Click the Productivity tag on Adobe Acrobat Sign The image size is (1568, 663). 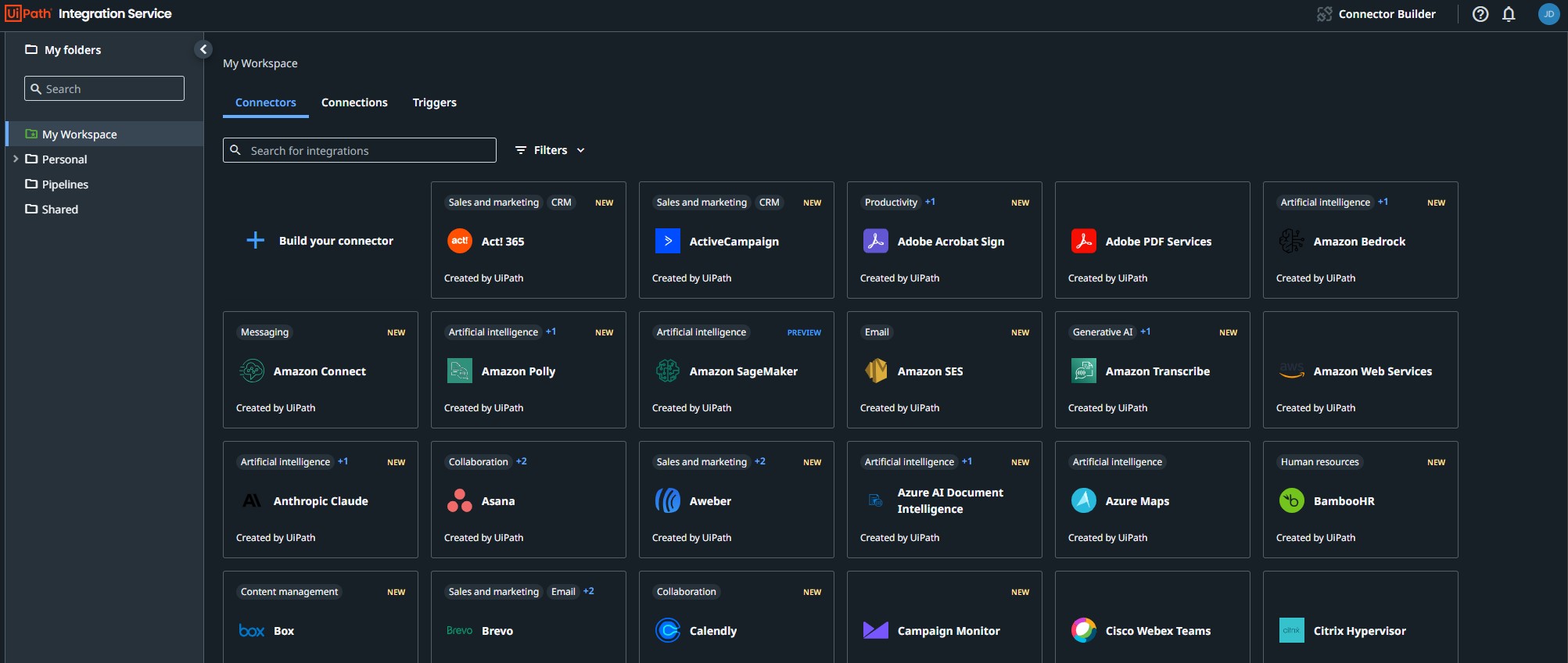pos(891,202)
